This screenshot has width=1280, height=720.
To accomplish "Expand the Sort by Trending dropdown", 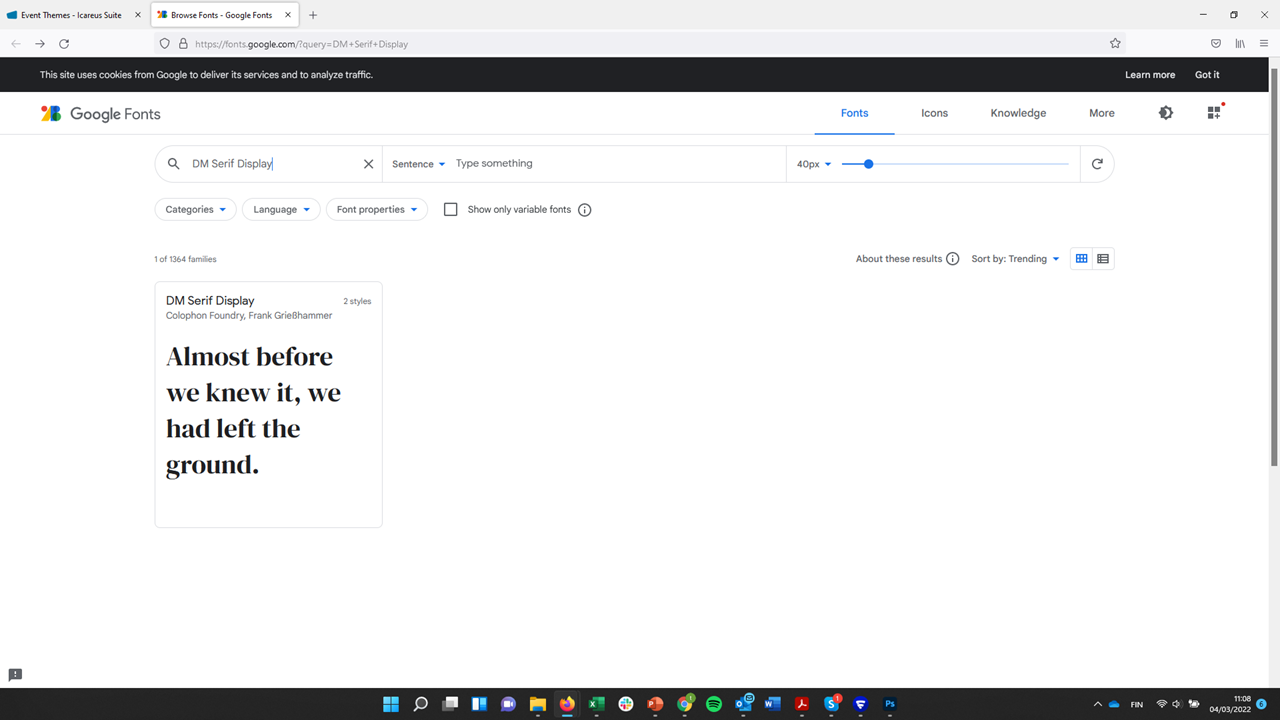I will [x=1015, y=259].
